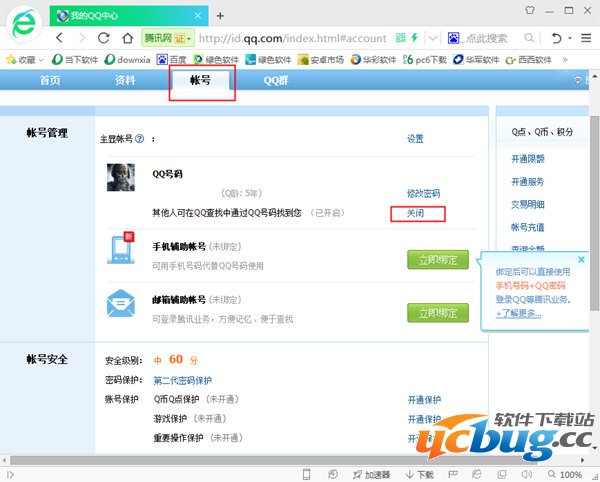The width and height of the screenshot is (600, 482).
Task: Open downxia bookmark
Action: coord(127,60)
